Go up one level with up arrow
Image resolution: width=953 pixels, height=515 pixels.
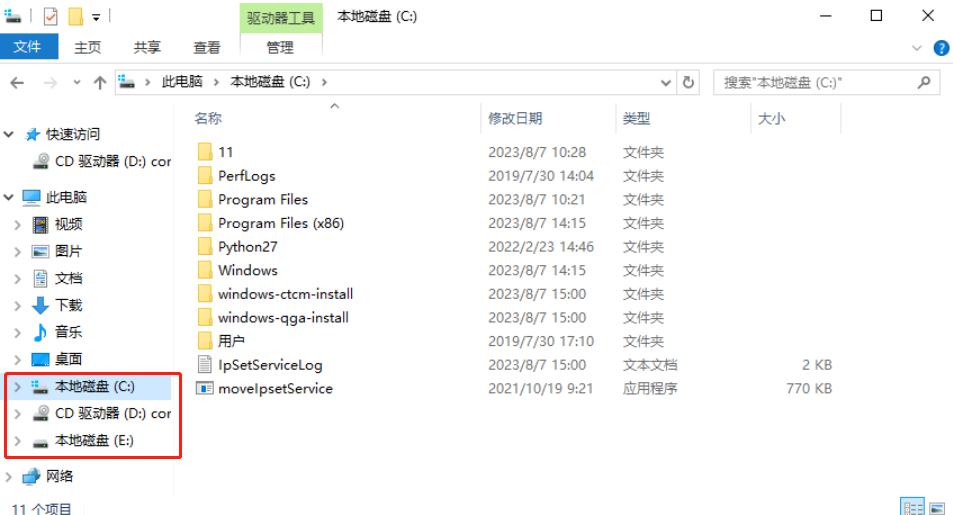coord(100,83)
